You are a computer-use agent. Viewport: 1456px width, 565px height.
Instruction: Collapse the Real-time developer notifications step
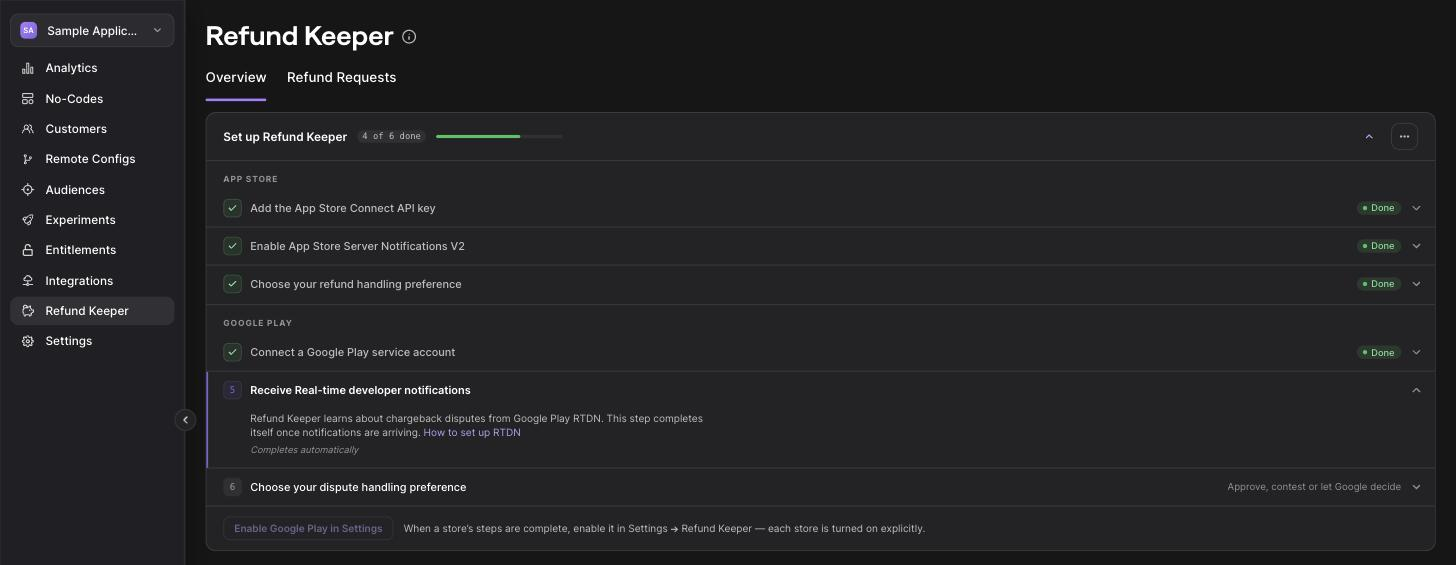[x=1416, y=390]
